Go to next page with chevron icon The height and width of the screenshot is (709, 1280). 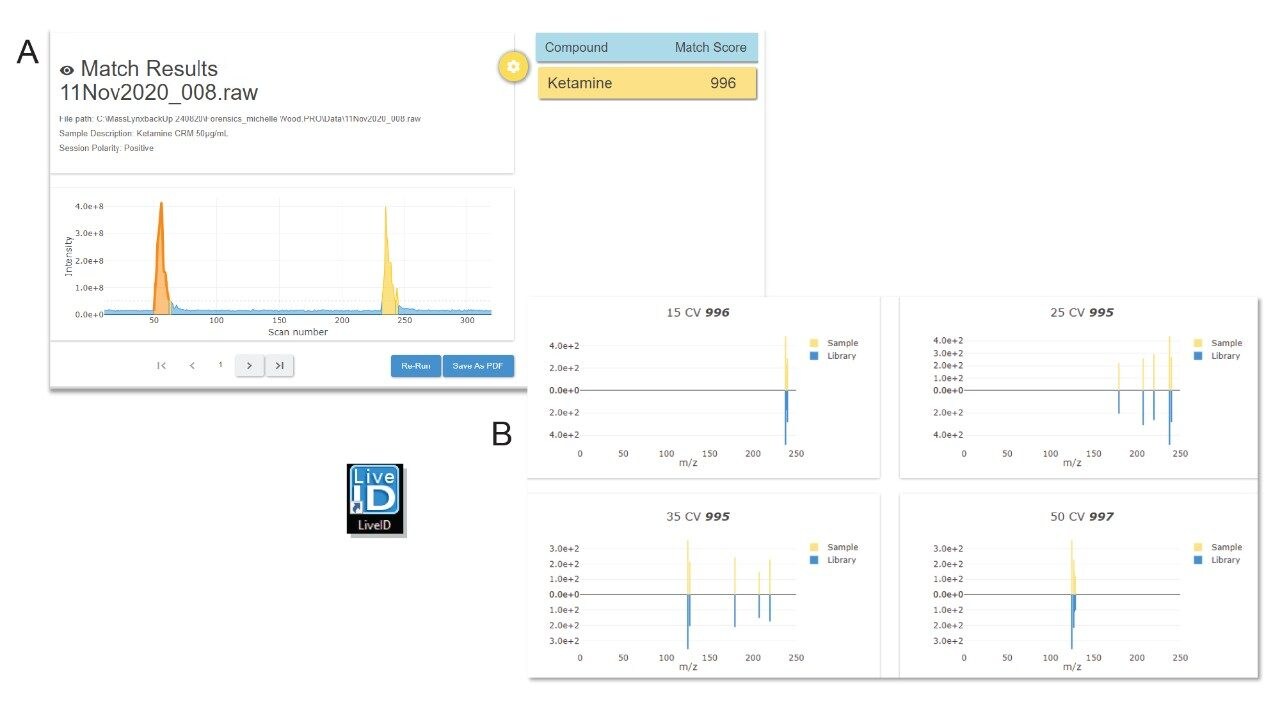point(249,365)
